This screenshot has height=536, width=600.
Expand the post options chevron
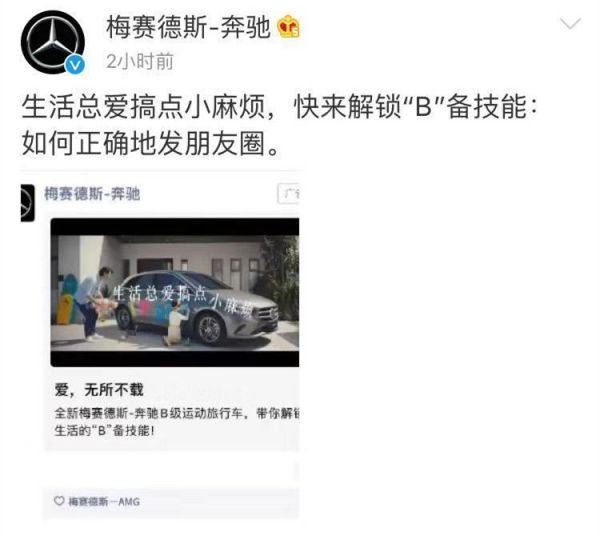click(570, 24)
